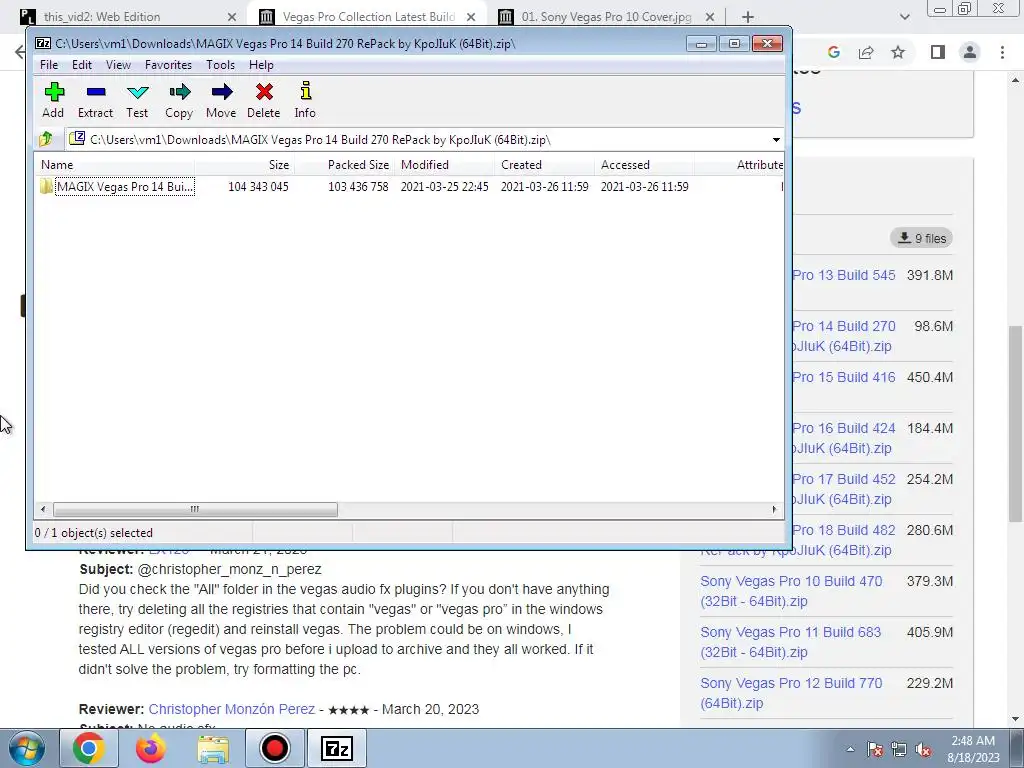1024x768 pixels.
Task: Open Sony Vegas Pro 10 Build 470 zip link
Action: coord(791,591)
